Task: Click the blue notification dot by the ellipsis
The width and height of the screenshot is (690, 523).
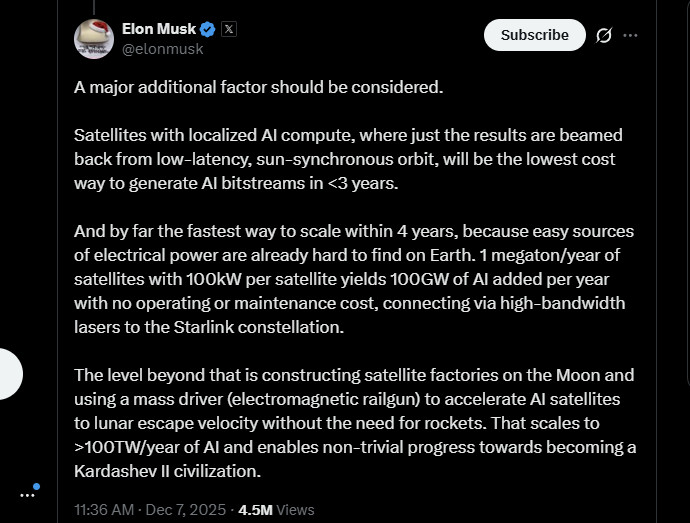Action: tap(37, 487)
